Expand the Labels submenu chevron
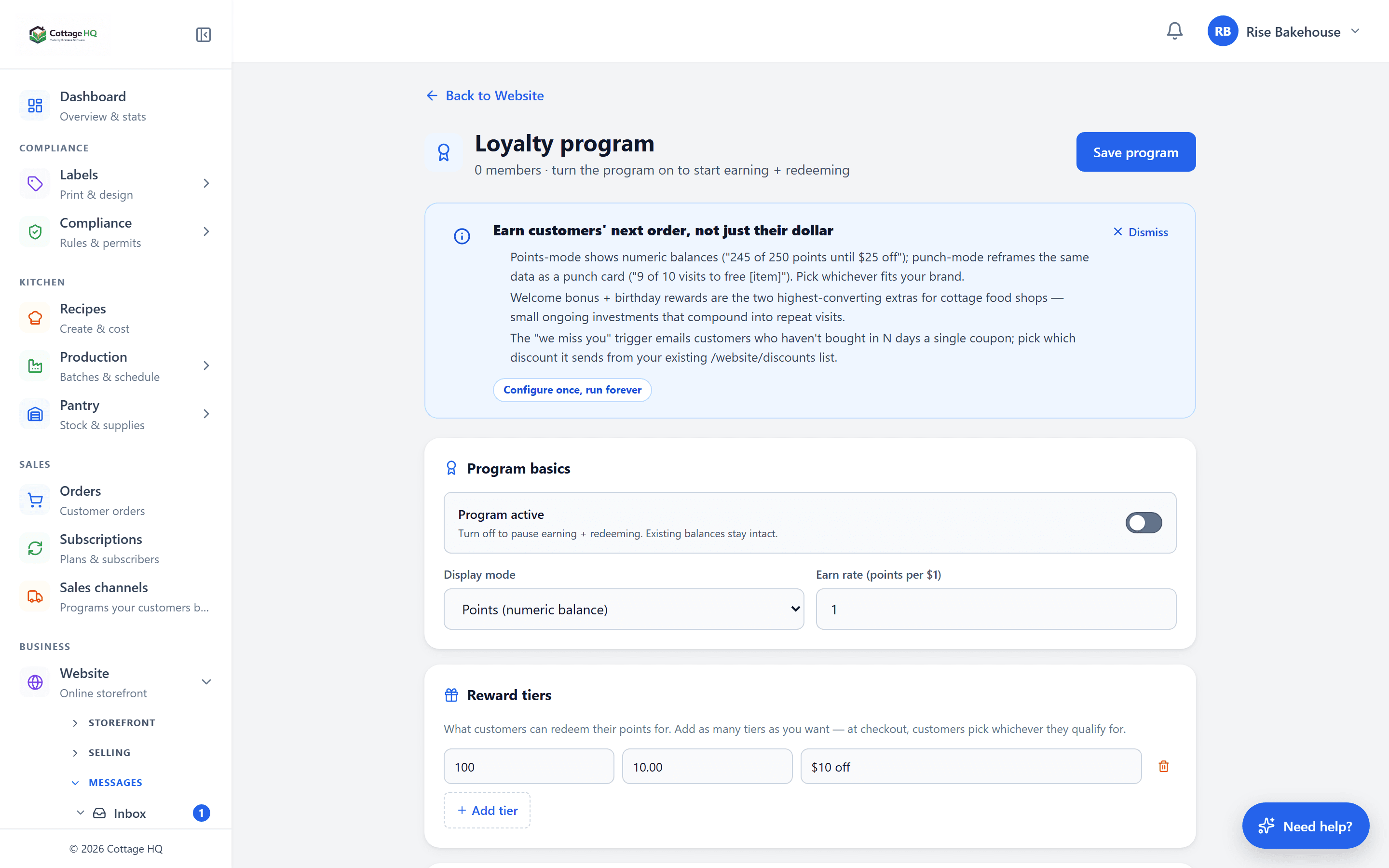The height and width of the screenshot is (868, 1389). [x=206, y=184]
